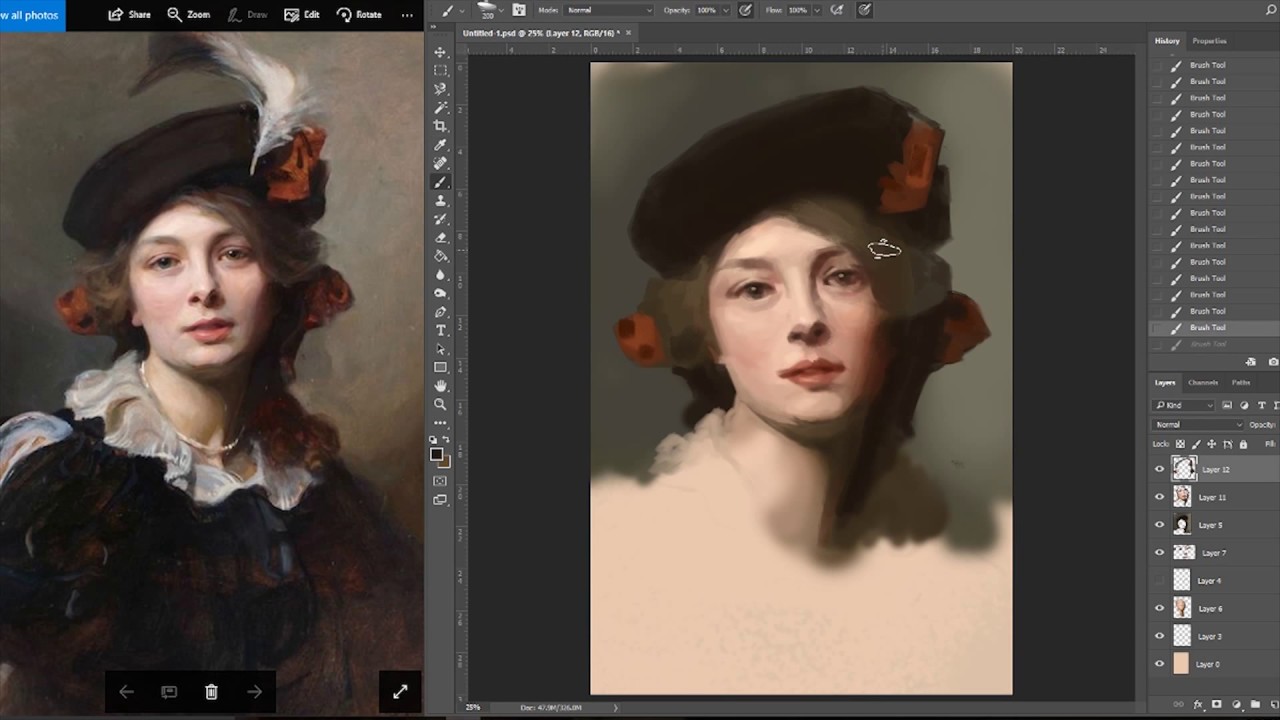Viewport: 1280px width, 720px height.
Task: Select the Type tool
Action: (440, 330)
